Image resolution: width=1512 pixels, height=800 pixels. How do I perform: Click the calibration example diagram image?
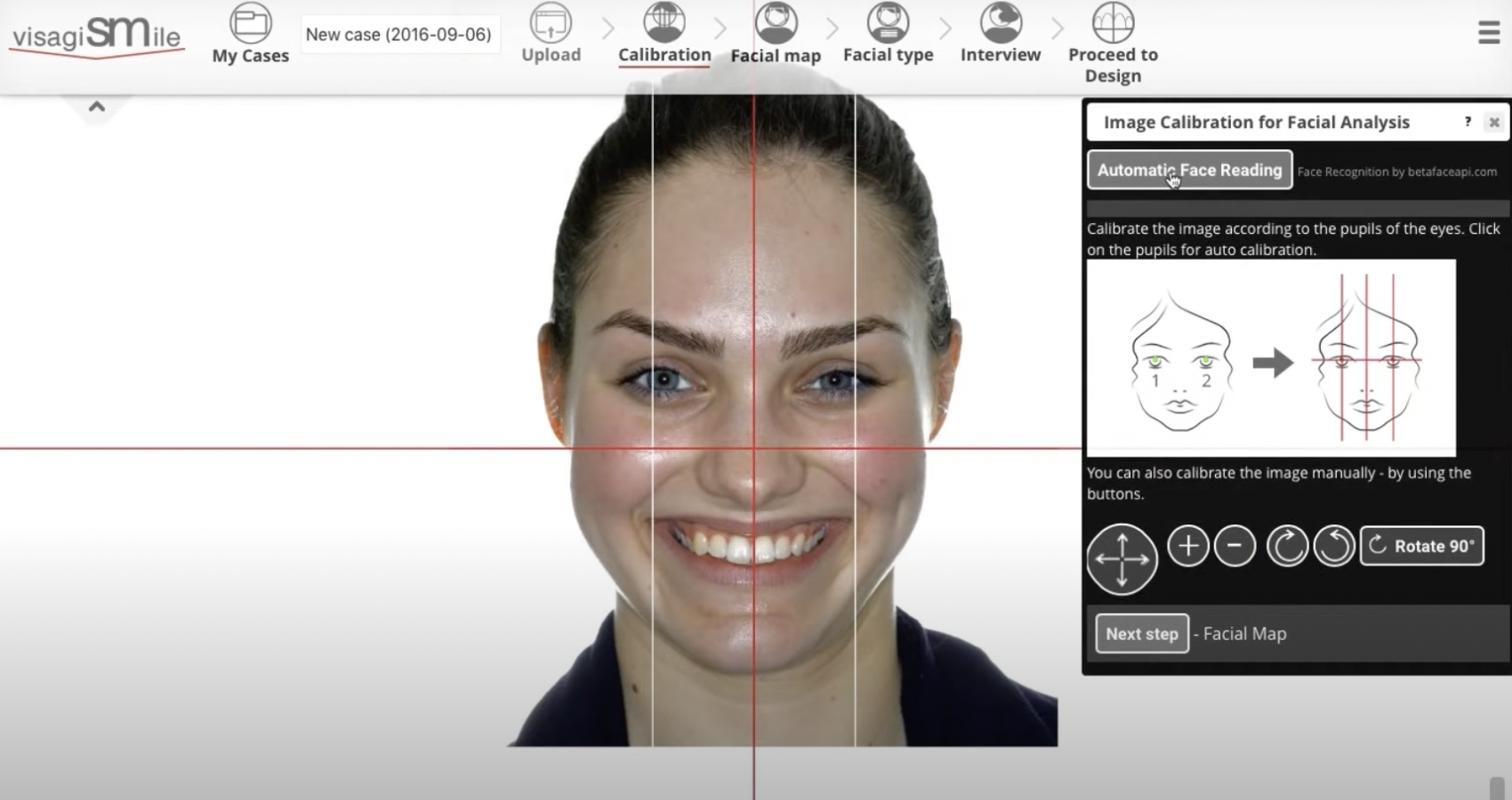tap(1271, 357)
